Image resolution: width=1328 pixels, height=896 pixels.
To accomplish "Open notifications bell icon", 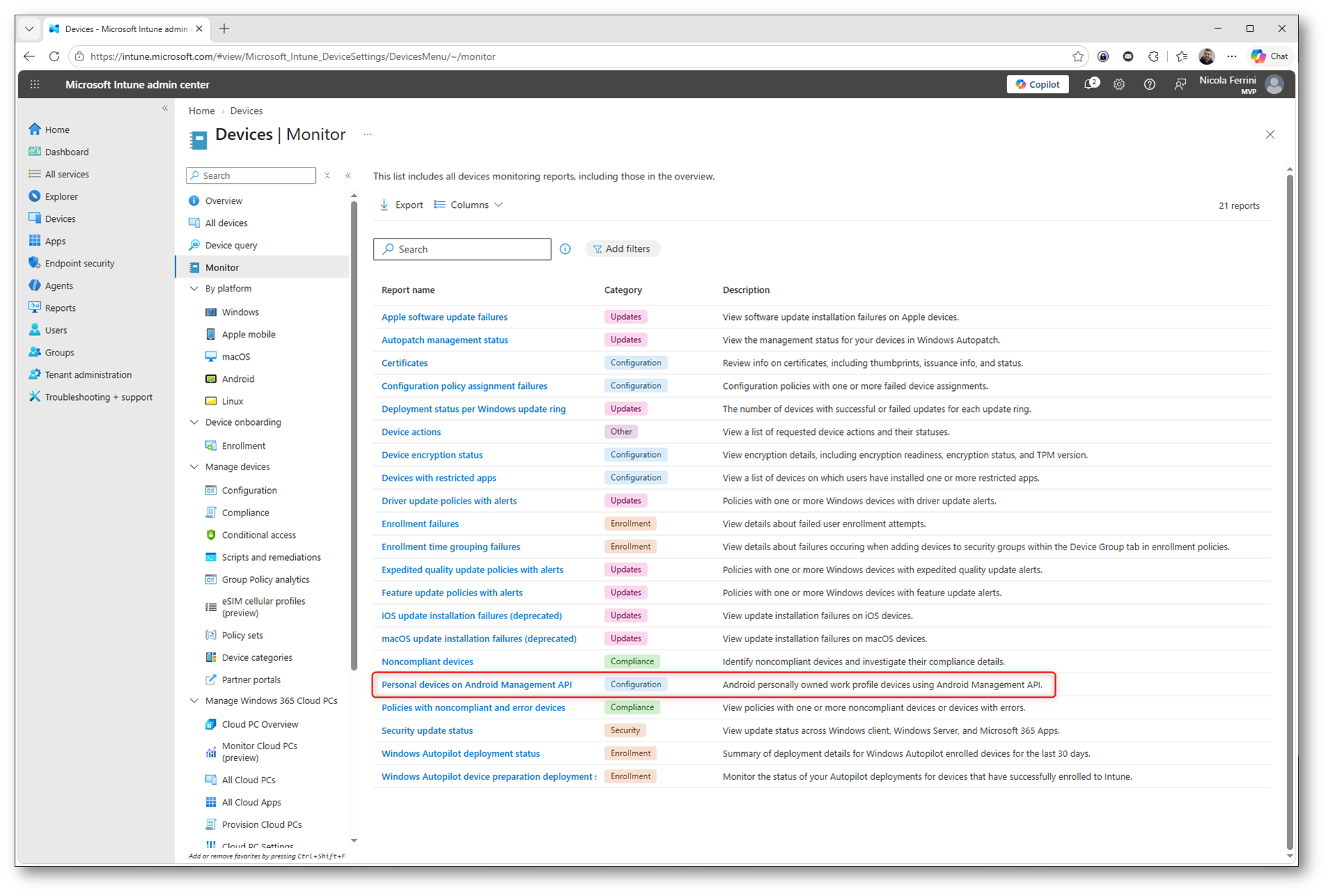I will pyautogui.click(x=1091, y=84).
